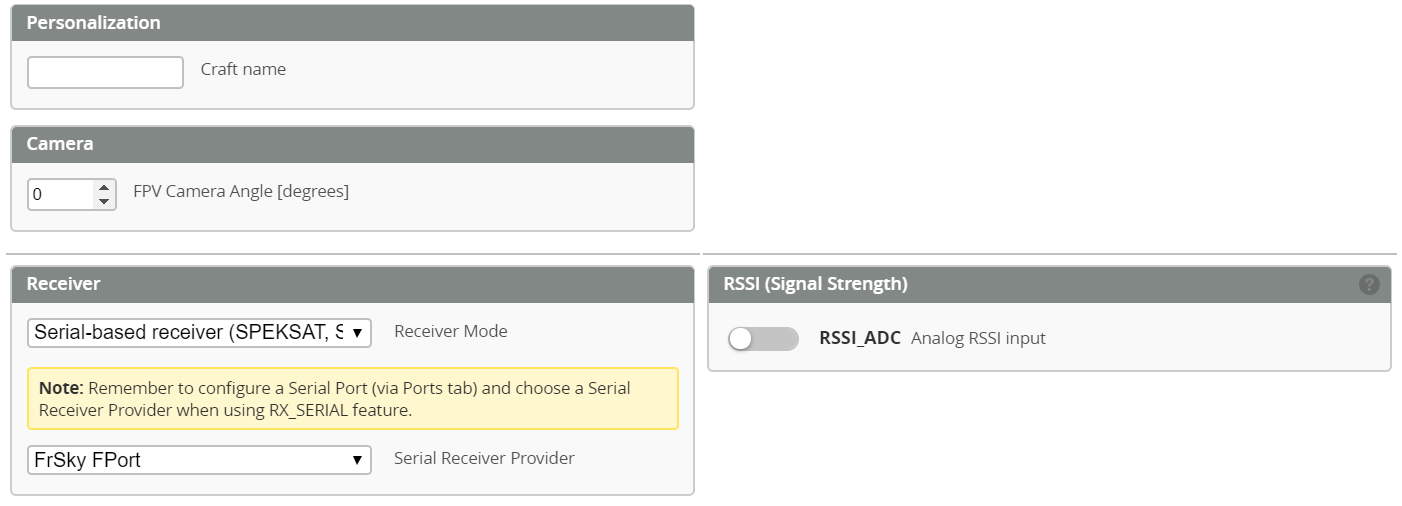
Task: Click the Serial Receiver Provider label
Action: click(x=484, y=458)
